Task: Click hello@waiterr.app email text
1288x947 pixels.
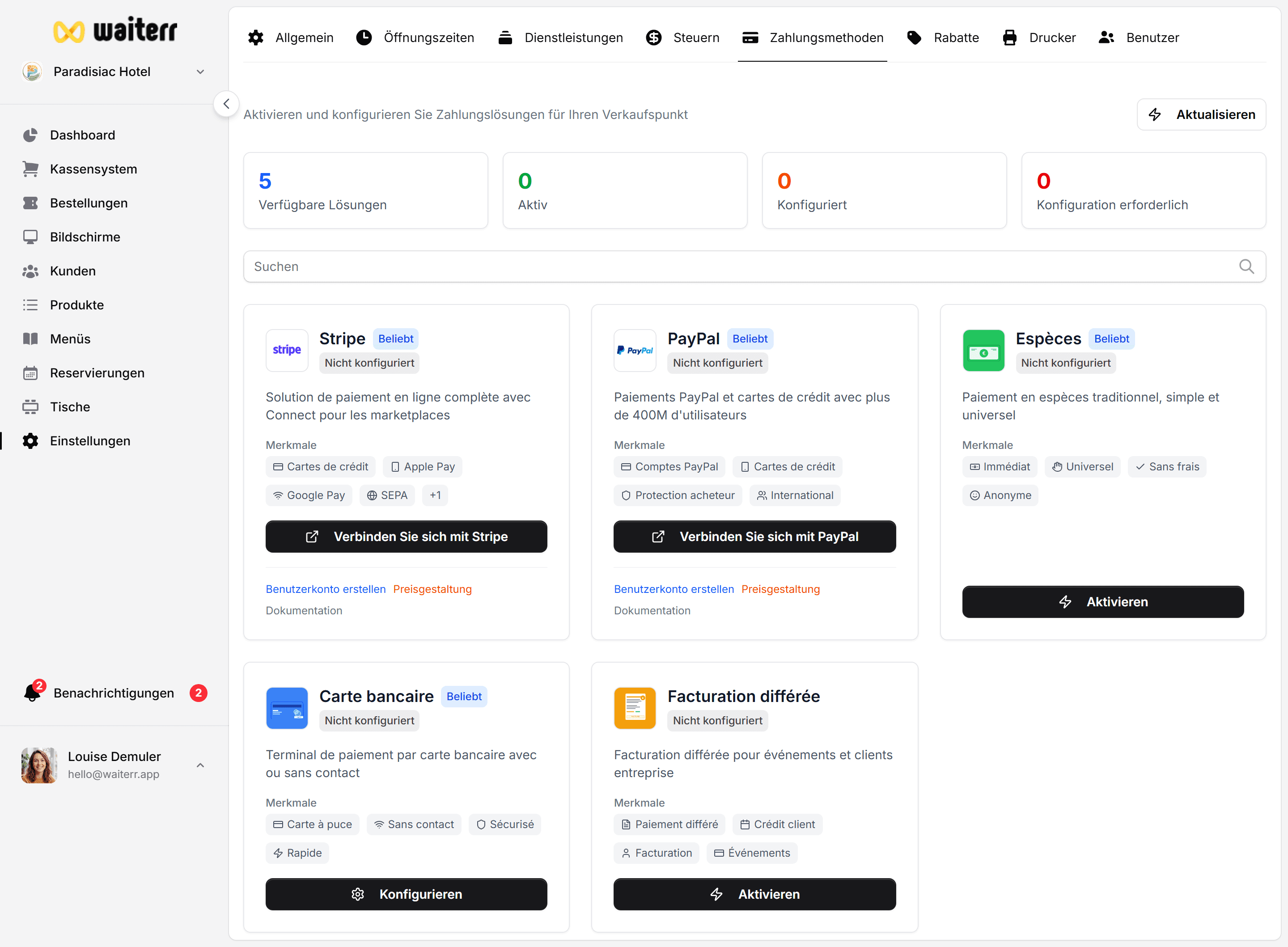Action: [114, 774]
